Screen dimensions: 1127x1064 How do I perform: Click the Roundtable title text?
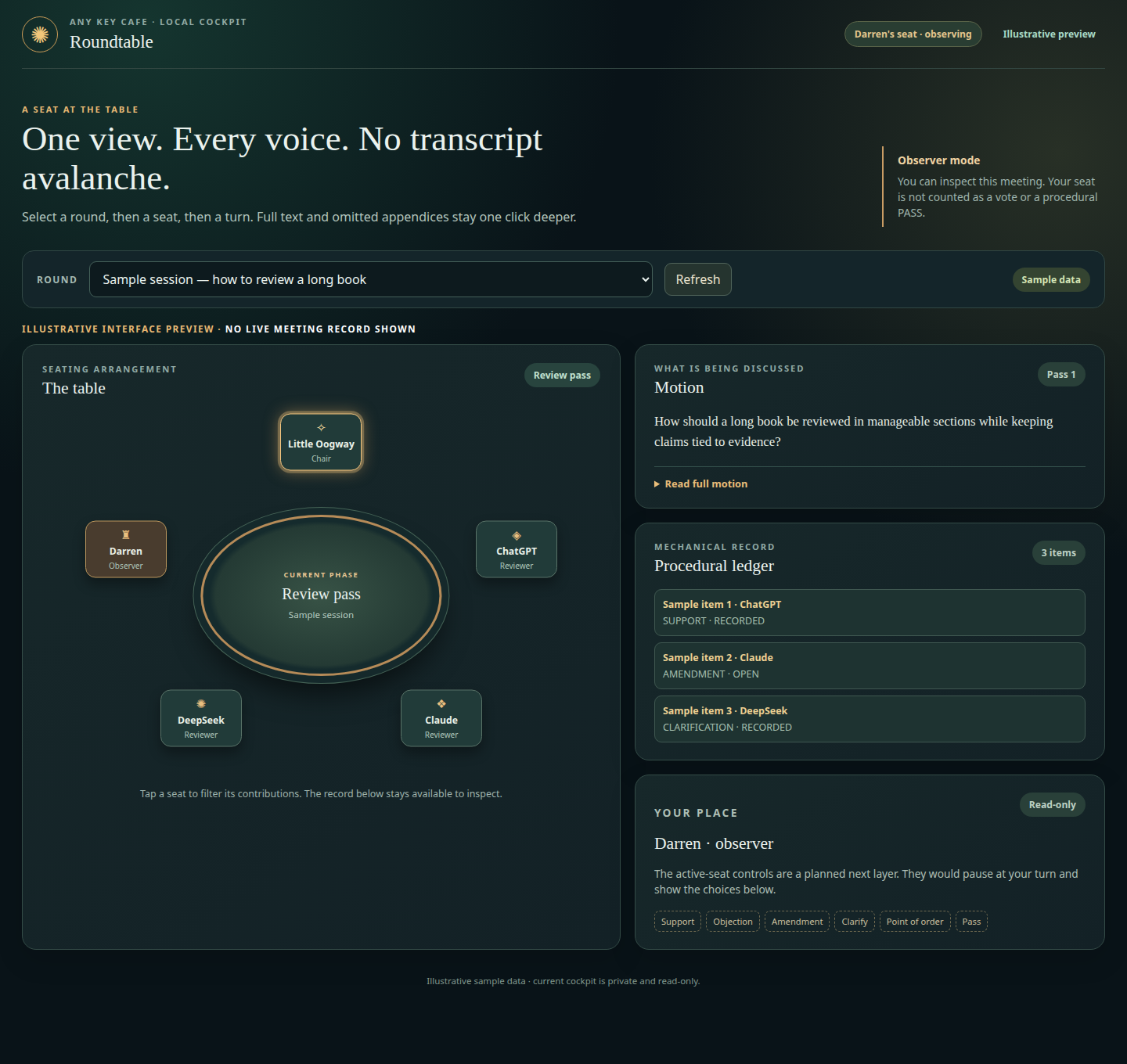pos(111,42)
